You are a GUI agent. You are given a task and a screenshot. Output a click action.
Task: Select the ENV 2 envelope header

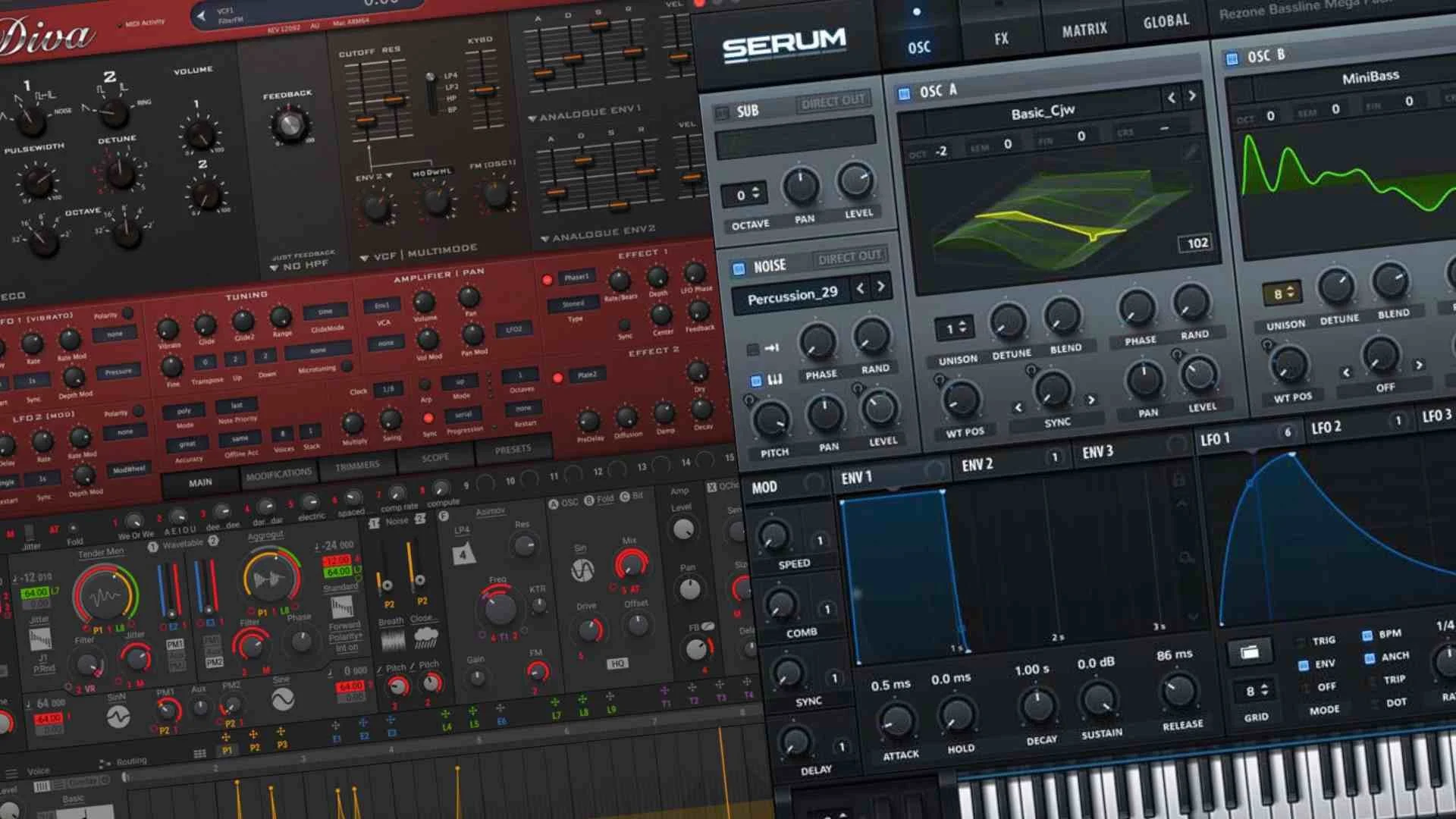[977, 465]
